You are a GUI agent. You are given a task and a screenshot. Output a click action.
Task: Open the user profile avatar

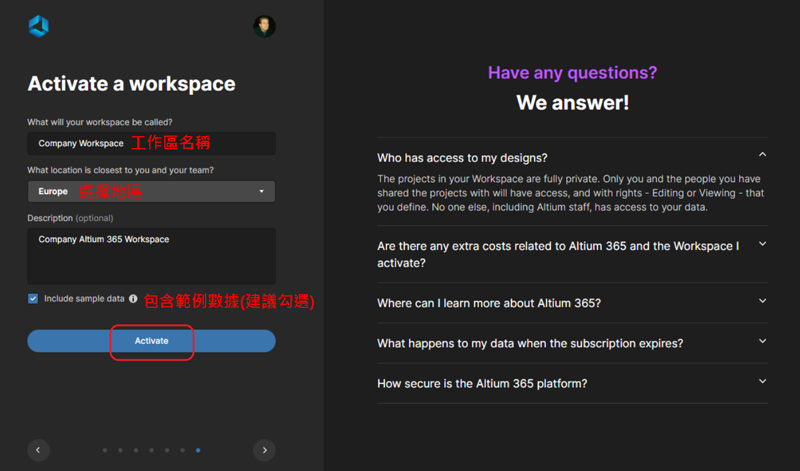click(264, 26)
